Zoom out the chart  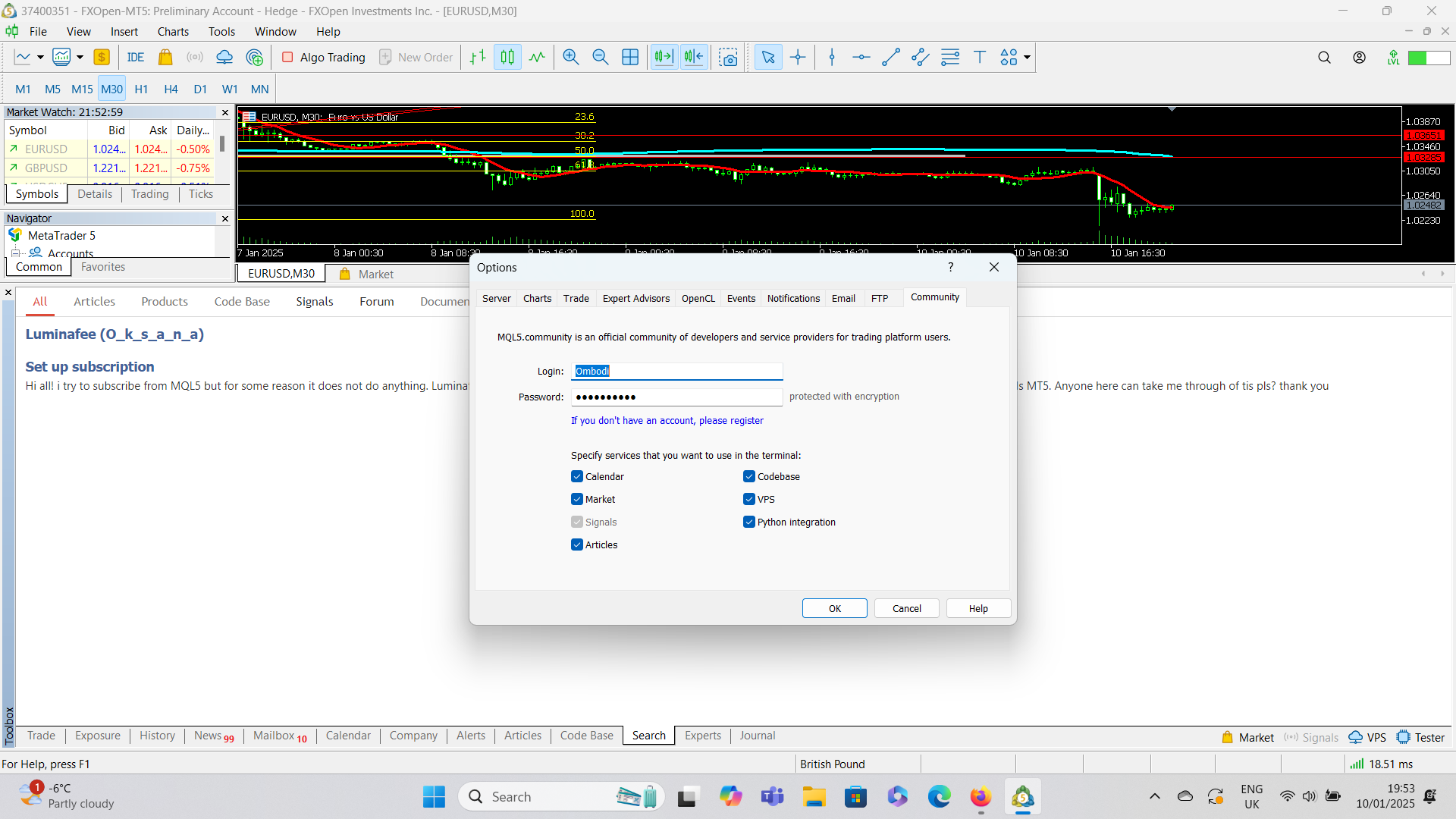(x=601, y=57)
